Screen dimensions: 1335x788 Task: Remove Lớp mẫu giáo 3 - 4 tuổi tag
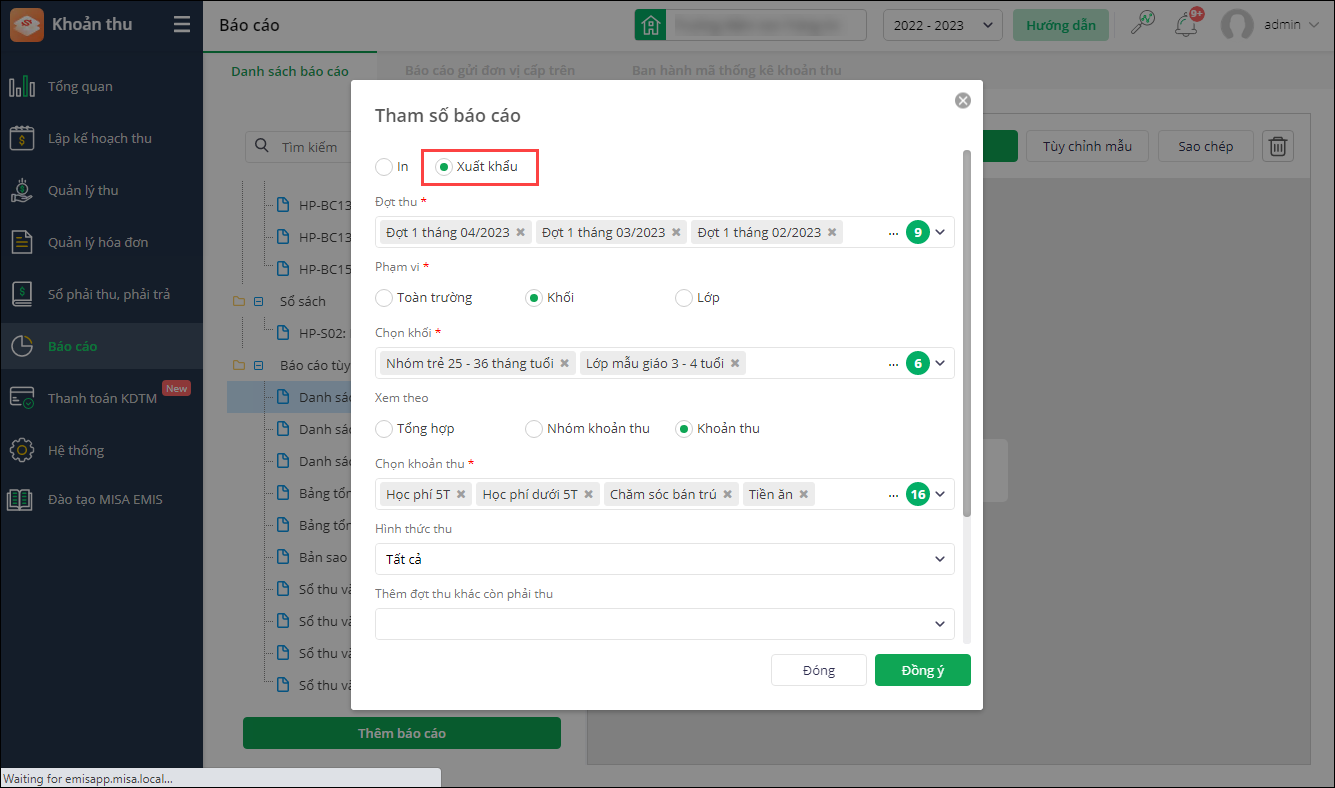click(x=735, y=363)
